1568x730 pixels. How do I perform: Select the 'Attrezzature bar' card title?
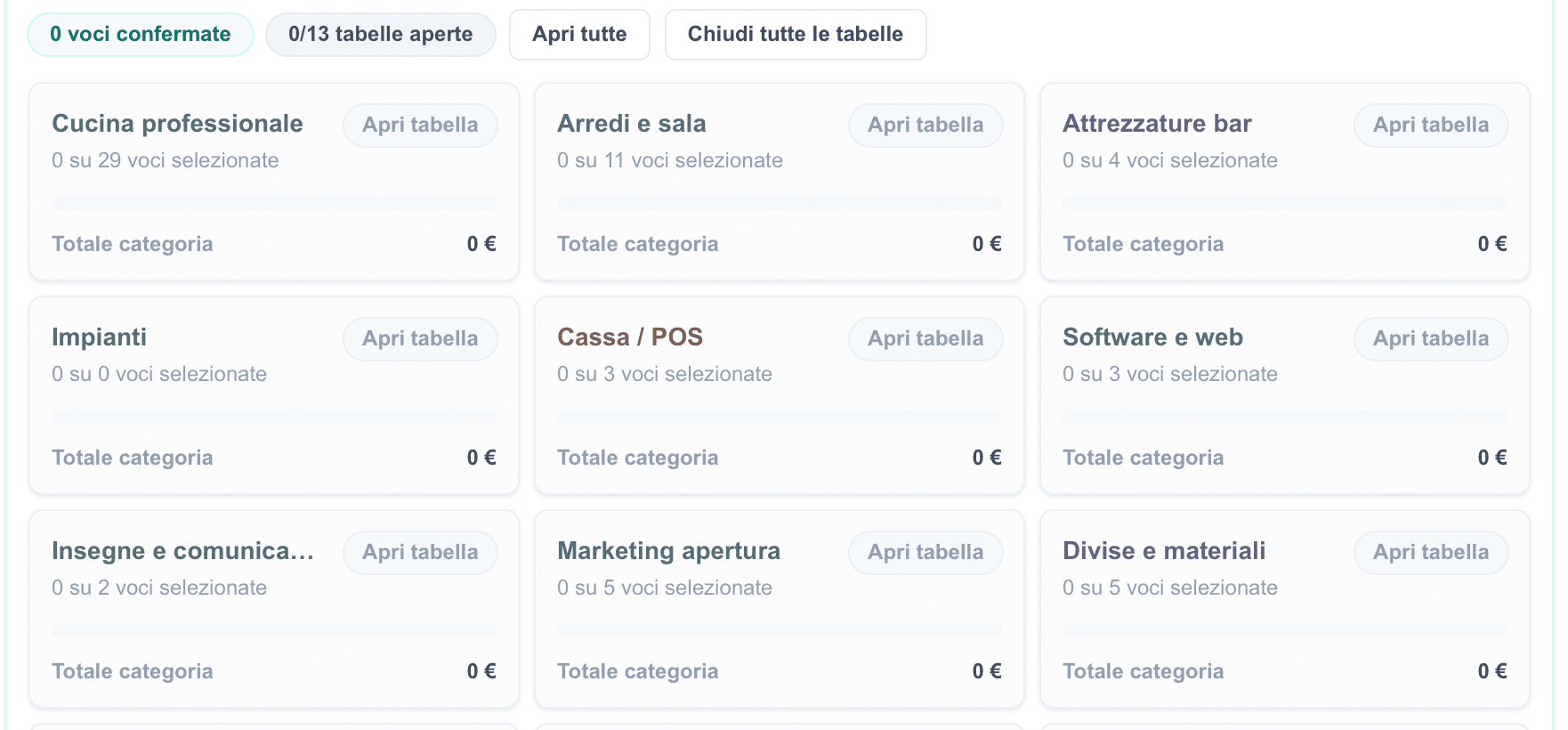point(1157,124)
